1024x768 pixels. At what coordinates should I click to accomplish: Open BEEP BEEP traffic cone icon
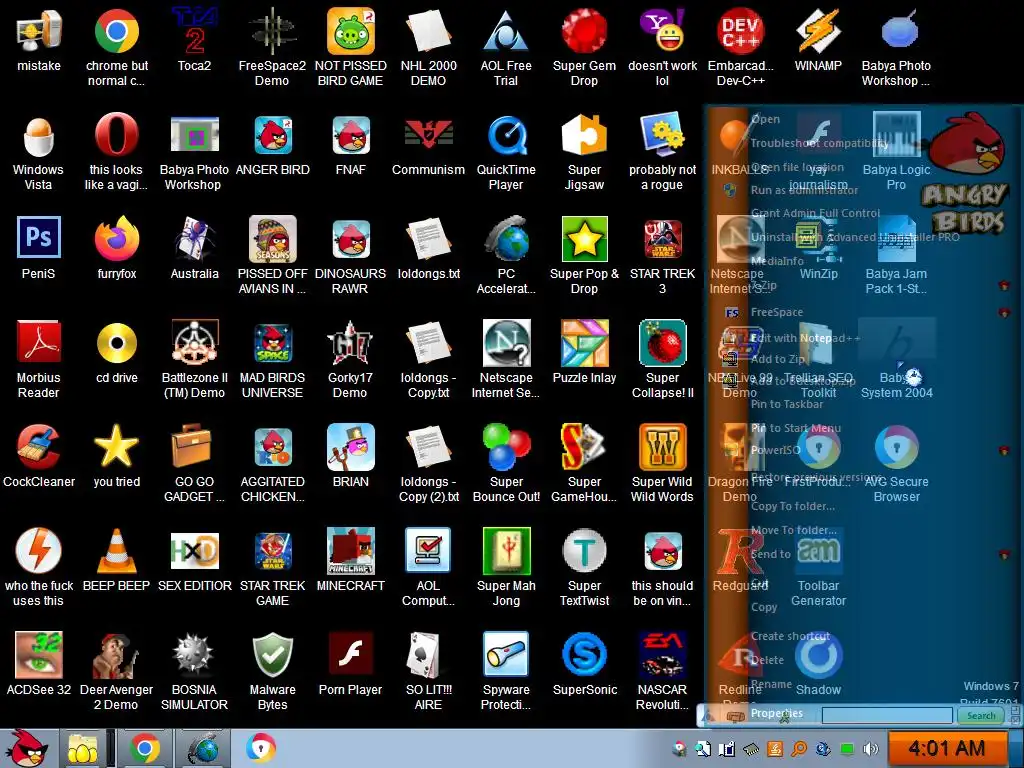116,551
